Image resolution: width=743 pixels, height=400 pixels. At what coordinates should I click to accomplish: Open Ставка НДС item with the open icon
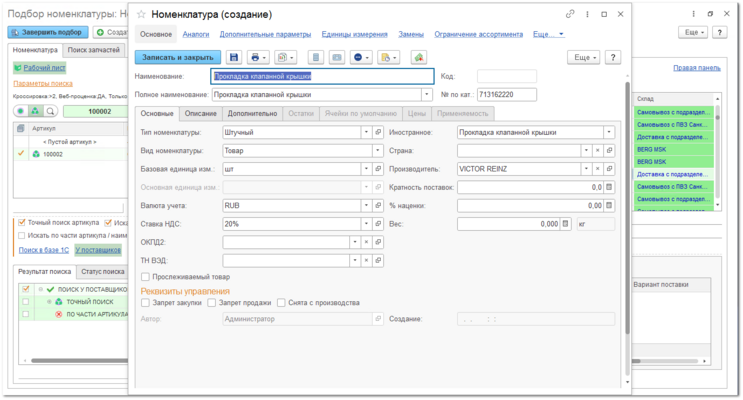click(x=378, y=224)
